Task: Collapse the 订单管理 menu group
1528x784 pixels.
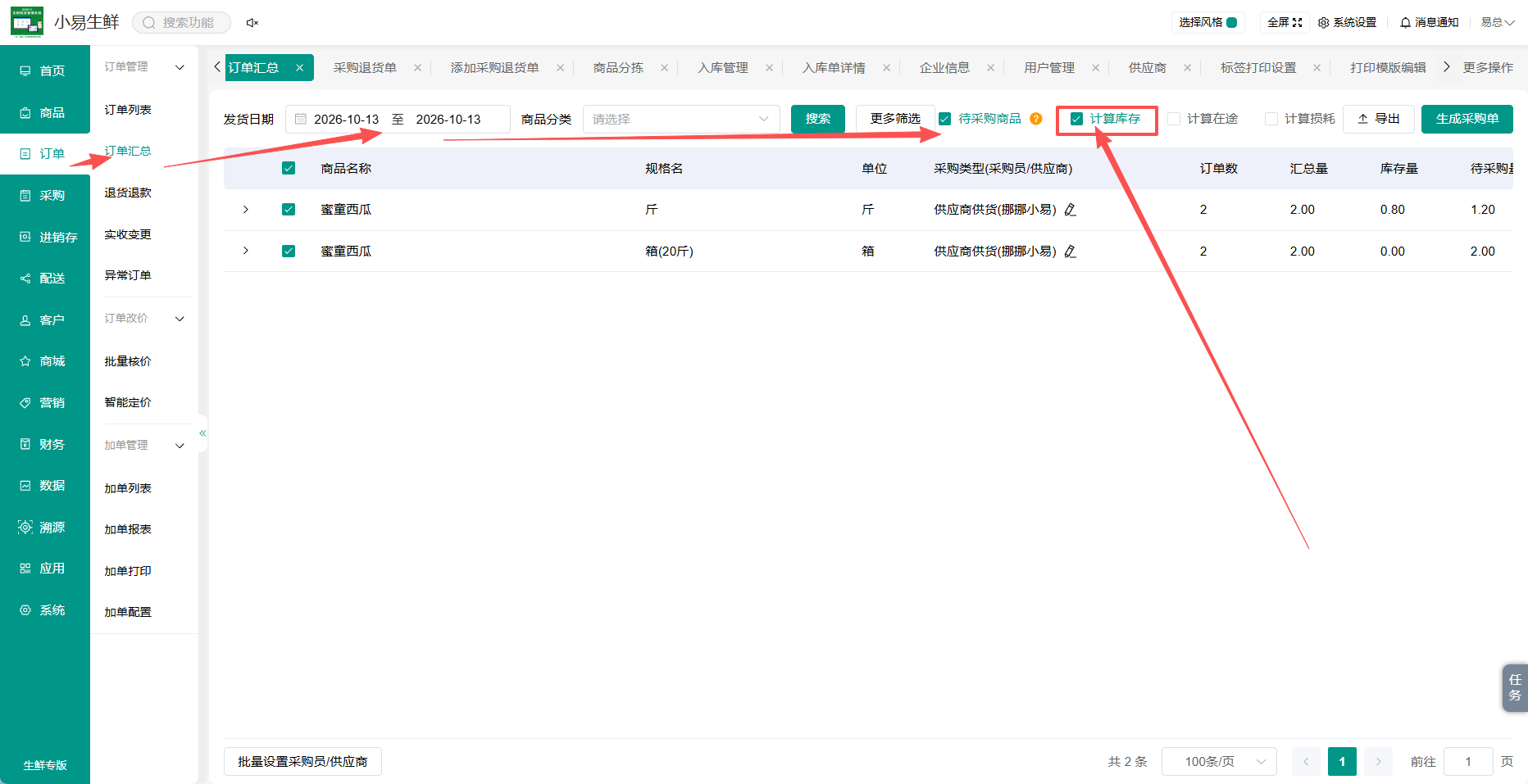Action: (x=180, y=67)
